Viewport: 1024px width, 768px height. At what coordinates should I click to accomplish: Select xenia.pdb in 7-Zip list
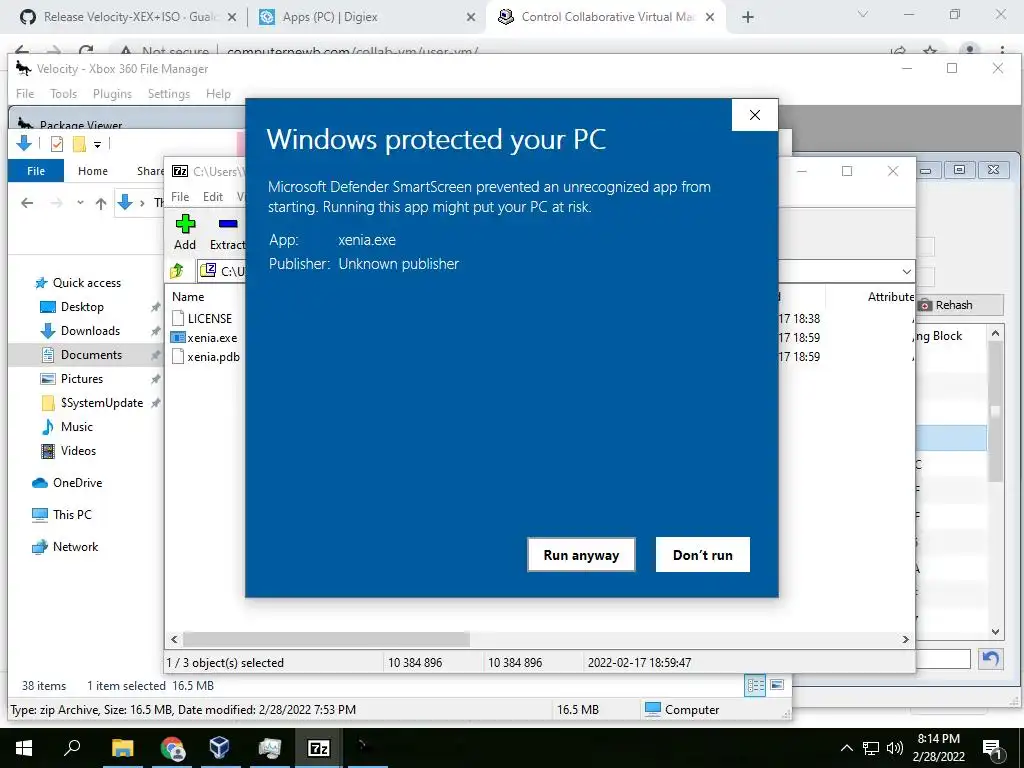coord(206,357)
